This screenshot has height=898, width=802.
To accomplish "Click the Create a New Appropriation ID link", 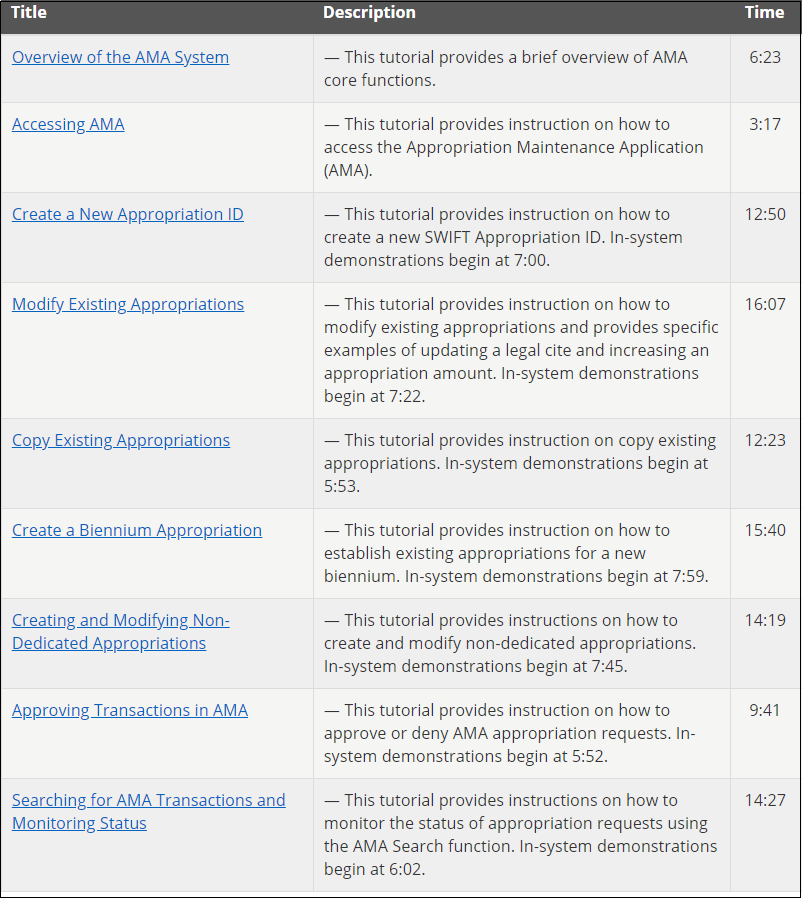I will click(x=127, y=214).
